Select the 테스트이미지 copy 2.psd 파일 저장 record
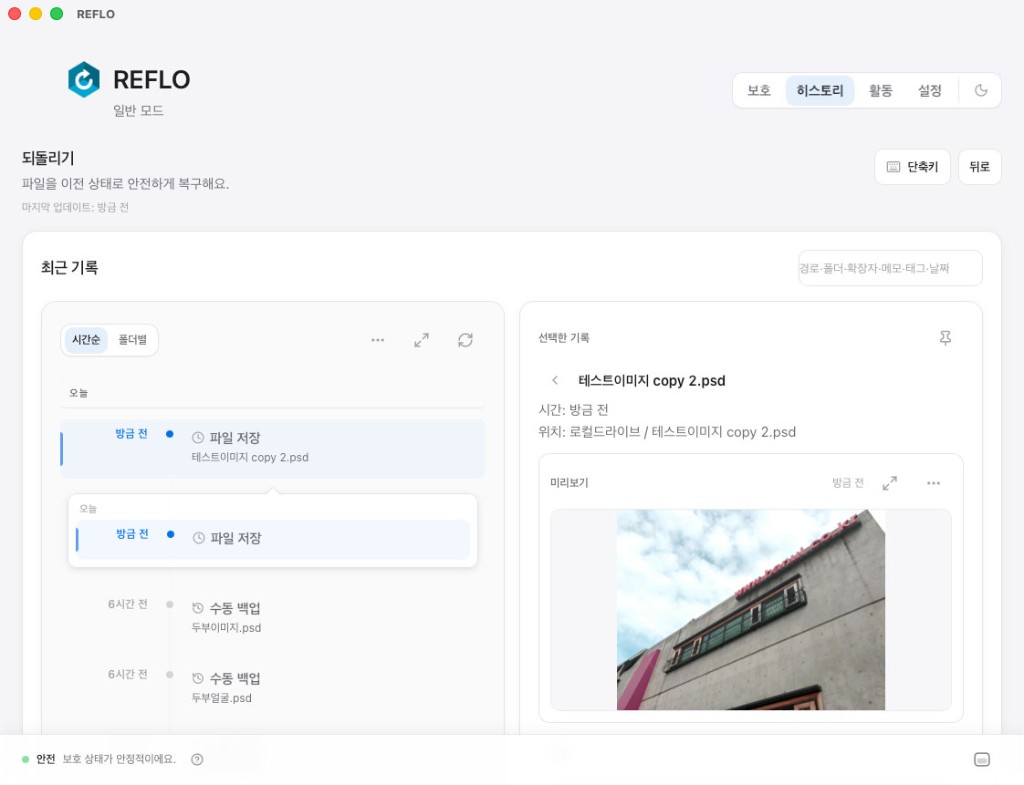The height and width of the screenshot is (785, 1024). 272,449
